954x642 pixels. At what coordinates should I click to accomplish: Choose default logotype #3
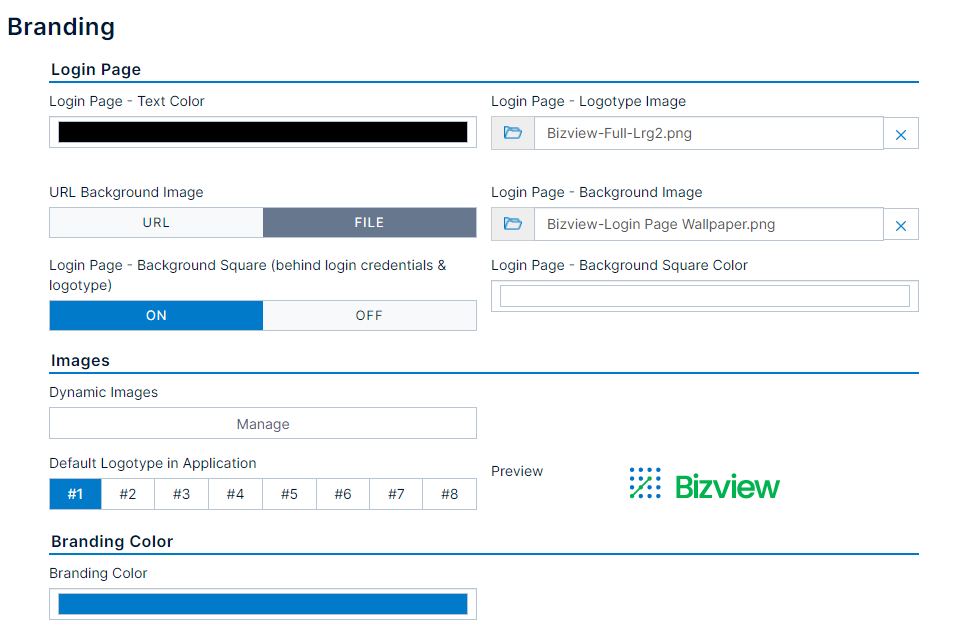(181, 494)
